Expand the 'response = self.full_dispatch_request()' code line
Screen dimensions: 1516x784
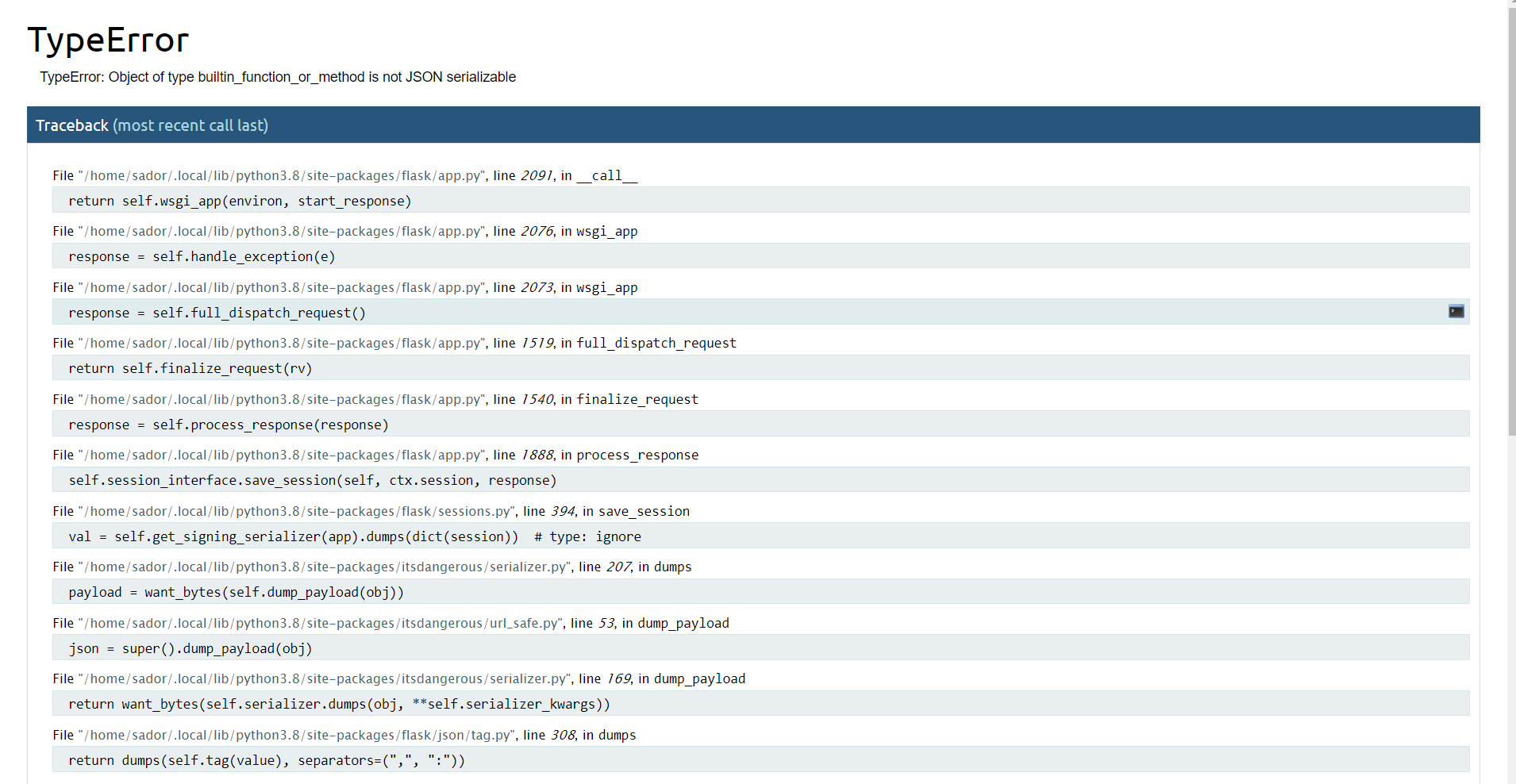pos(760,313)
